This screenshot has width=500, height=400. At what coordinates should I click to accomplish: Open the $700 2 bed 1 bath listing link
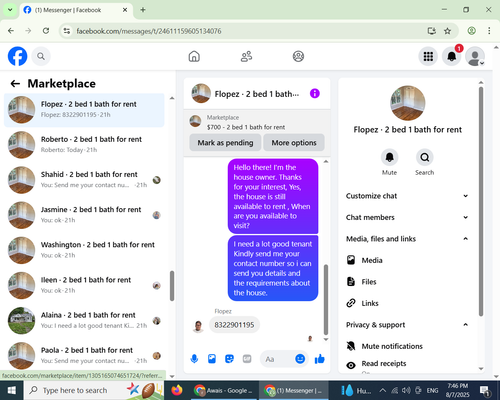tap(246, 127)
